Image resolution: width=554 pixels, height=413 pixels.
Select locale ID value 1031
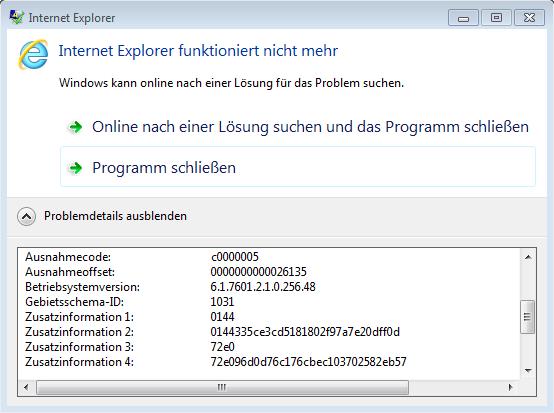[x=222, y=302]
